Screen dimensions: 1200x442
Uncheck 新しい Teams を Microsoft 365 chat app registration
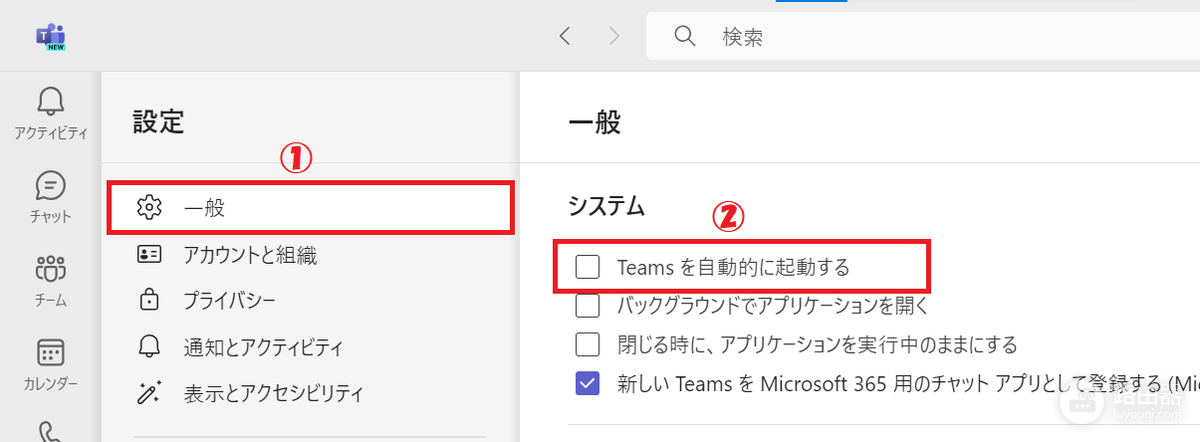coord(588,383)
